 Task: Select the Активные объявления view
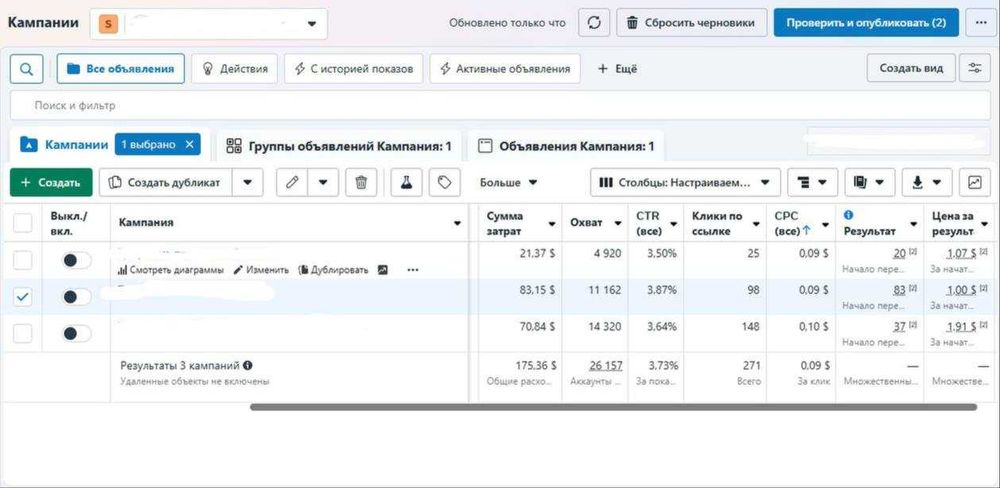click(505, 69)
